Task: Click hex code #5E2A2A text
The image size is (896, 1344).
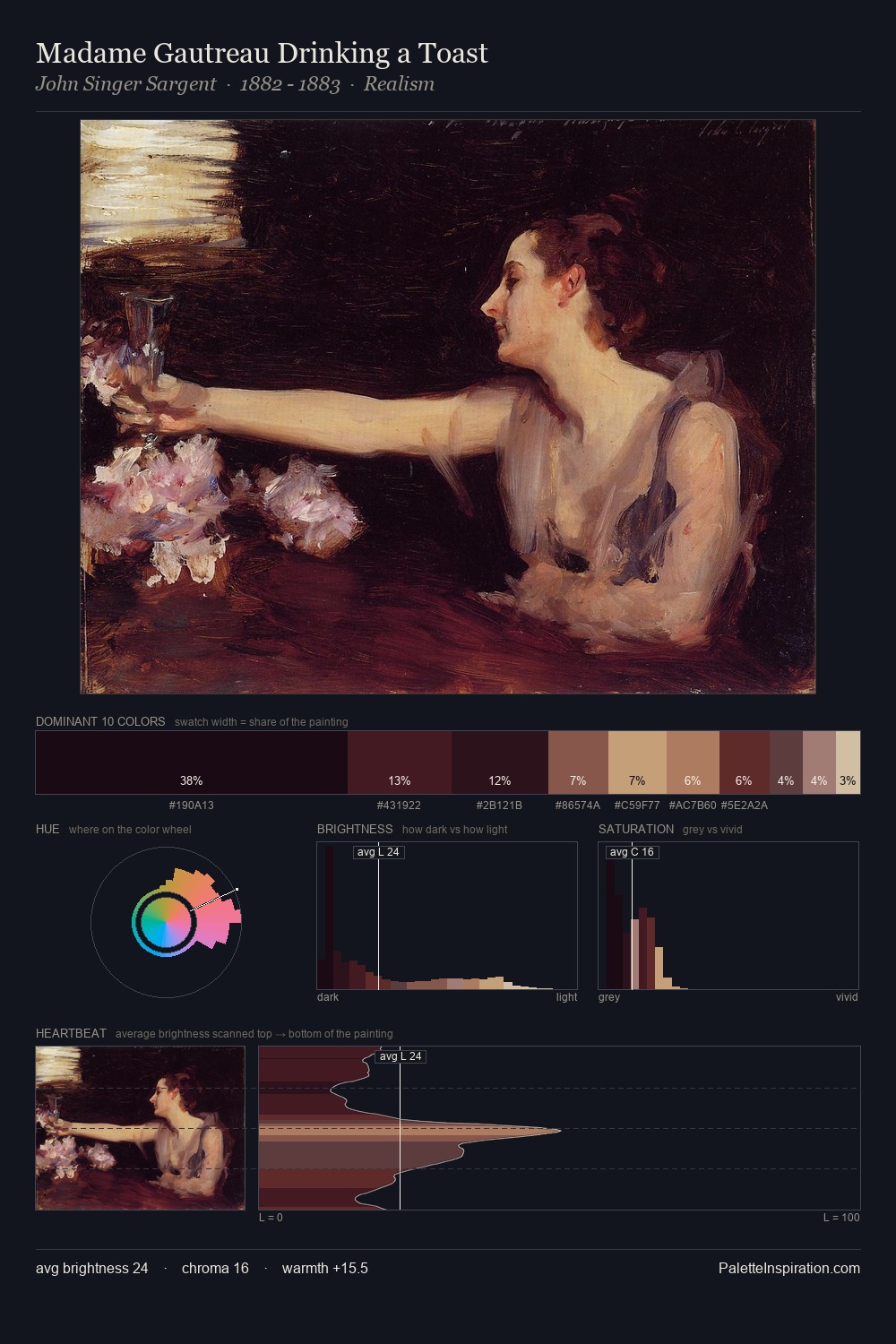Action: (745, 806)
